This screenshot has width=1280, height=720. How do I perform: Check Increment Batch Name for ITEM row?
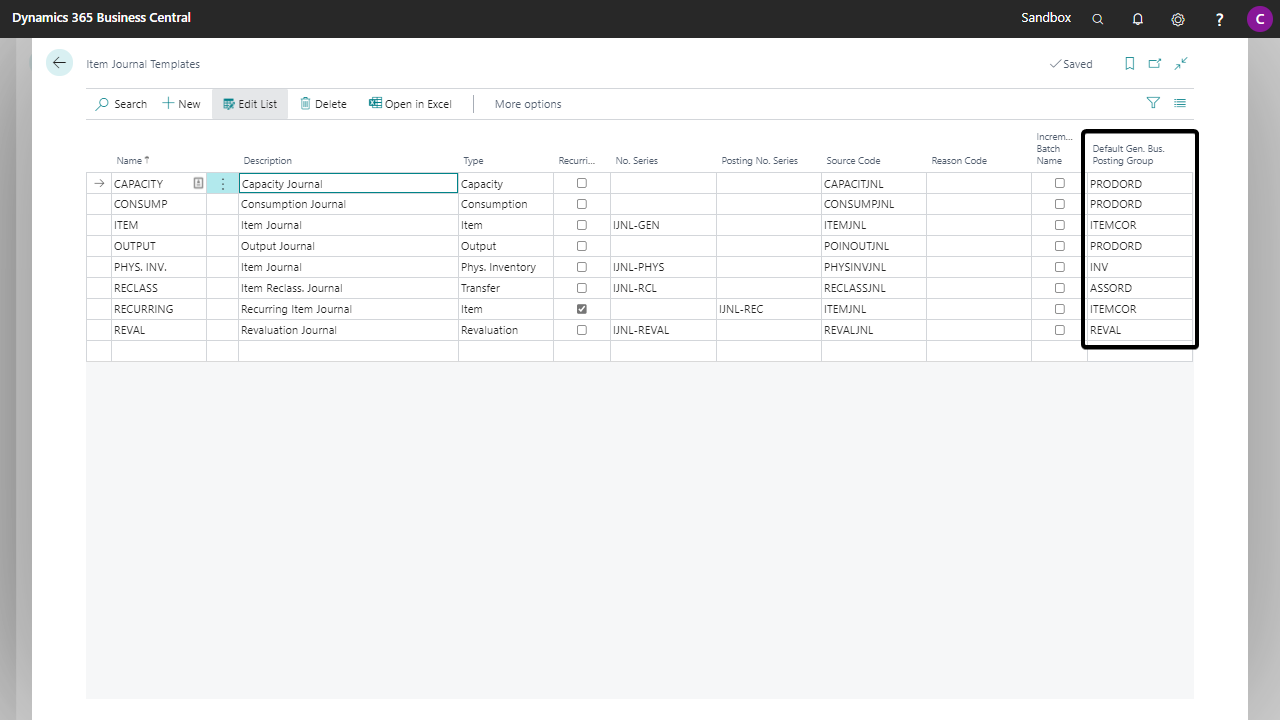pos(1060,225)
